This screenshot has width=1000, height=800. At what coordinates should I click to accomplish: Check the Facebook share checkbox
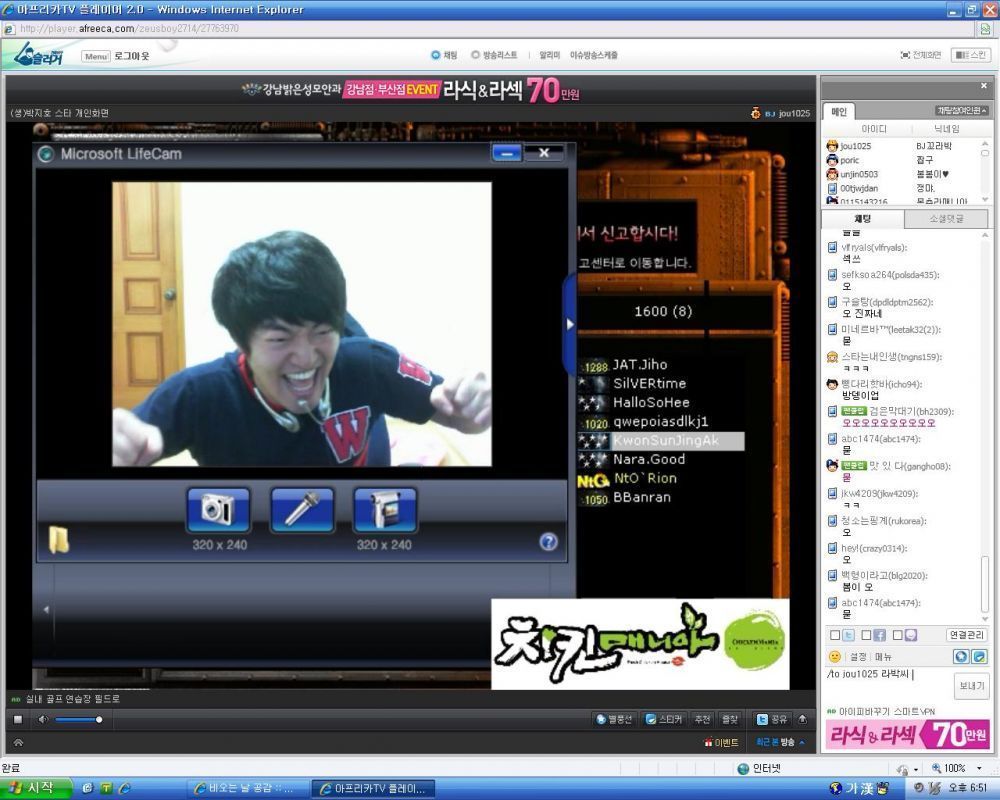pos(866,635)
